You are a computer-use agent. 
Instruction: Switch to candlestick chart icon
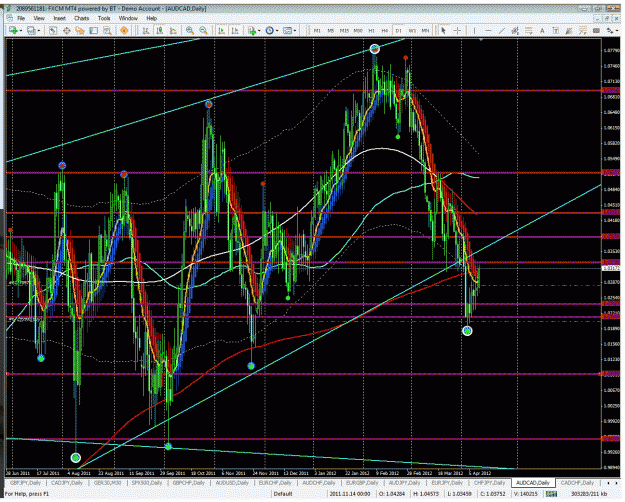[x=160, y=31]
